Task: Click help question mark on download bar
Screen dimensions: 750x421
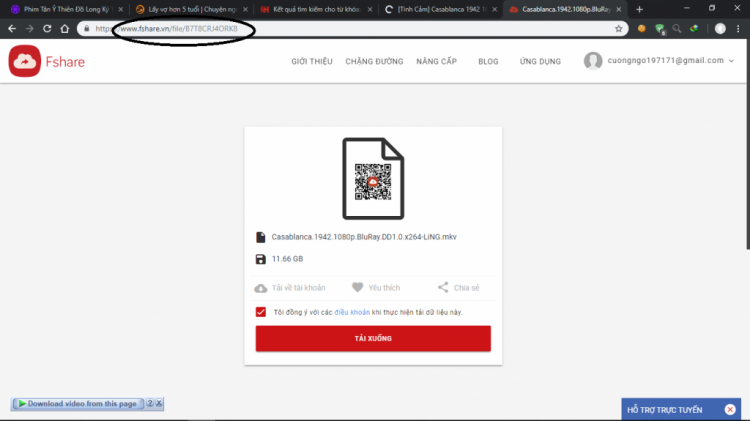Action: tap(150, 403)
